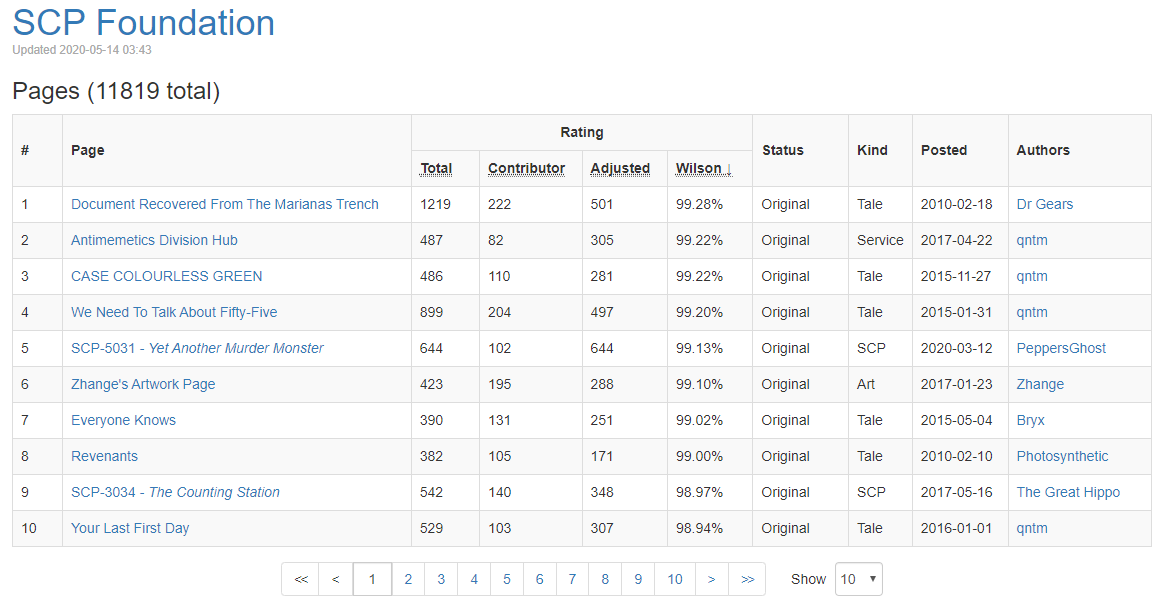This screenshot has height=604, width=1161.
Task: View author Bryx
Action: pos(1031,420)
